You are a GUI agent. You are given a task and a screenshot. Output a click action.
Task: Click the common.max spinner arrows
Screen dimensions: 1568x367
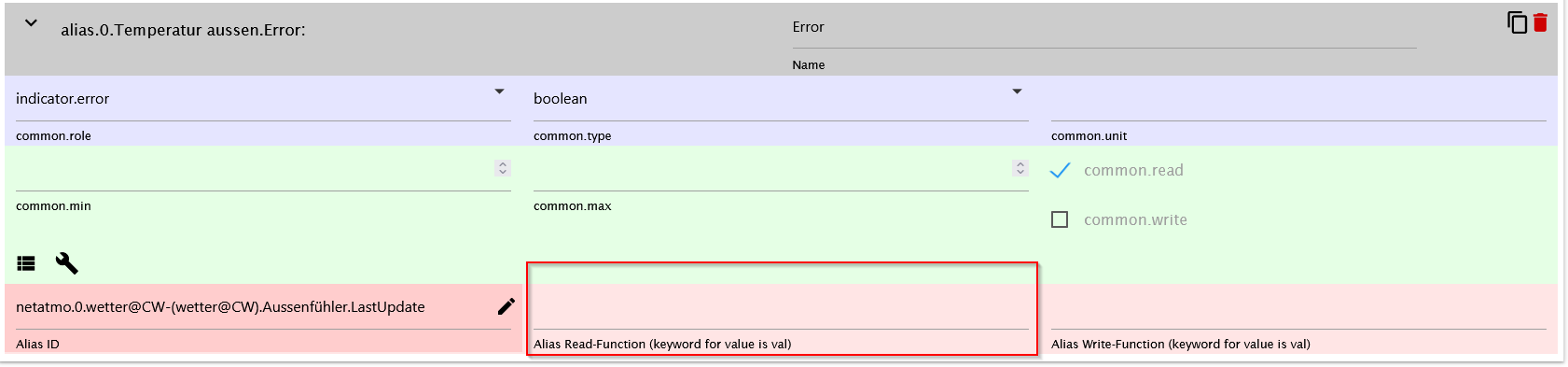click(1020, 168)
